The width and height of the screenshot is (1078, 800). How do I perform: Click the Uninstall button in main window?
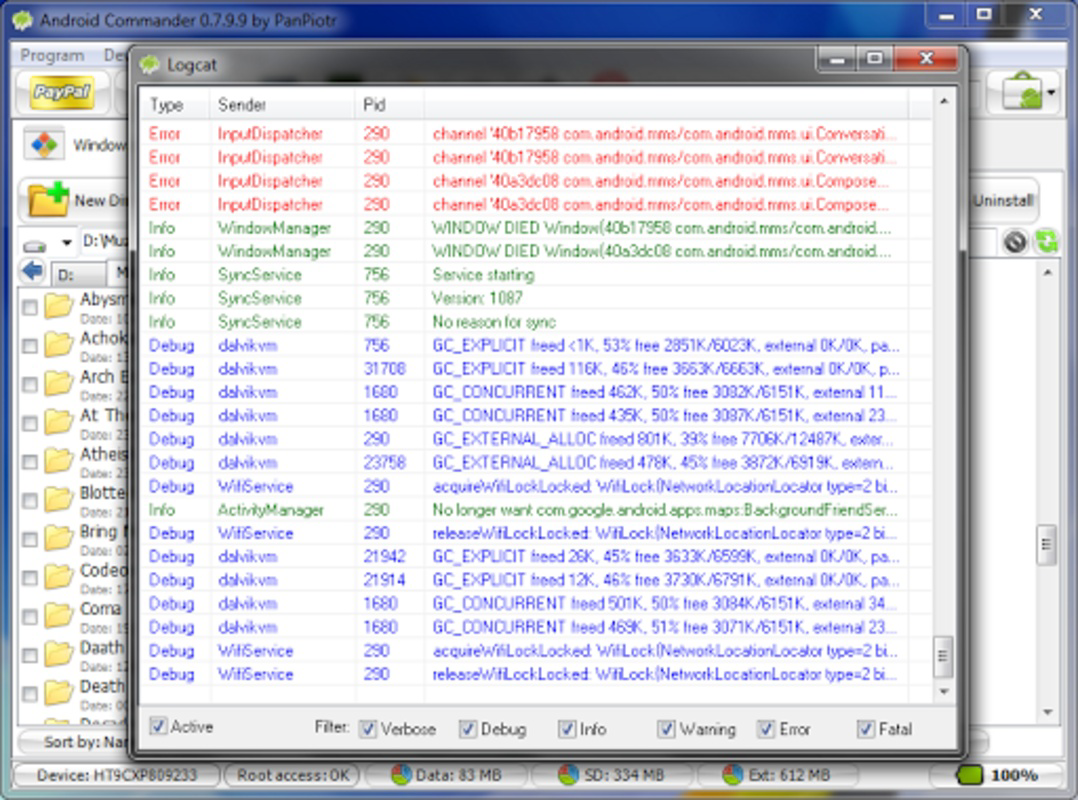coord(1003,201)
